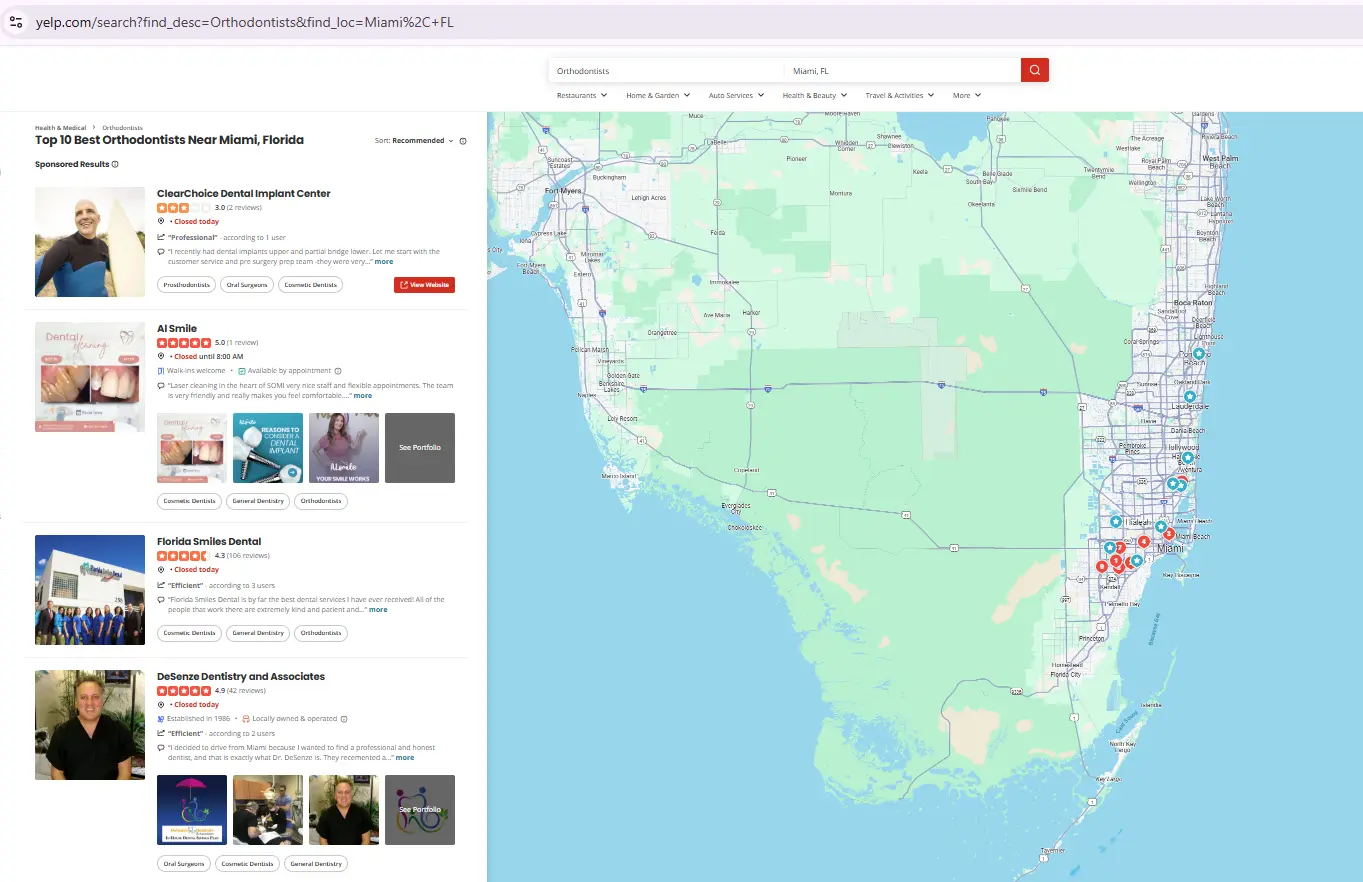The width and height of the screenshot is (1363, 882).
Task: Click the red search magnifier button
Action: point(1034,70)
